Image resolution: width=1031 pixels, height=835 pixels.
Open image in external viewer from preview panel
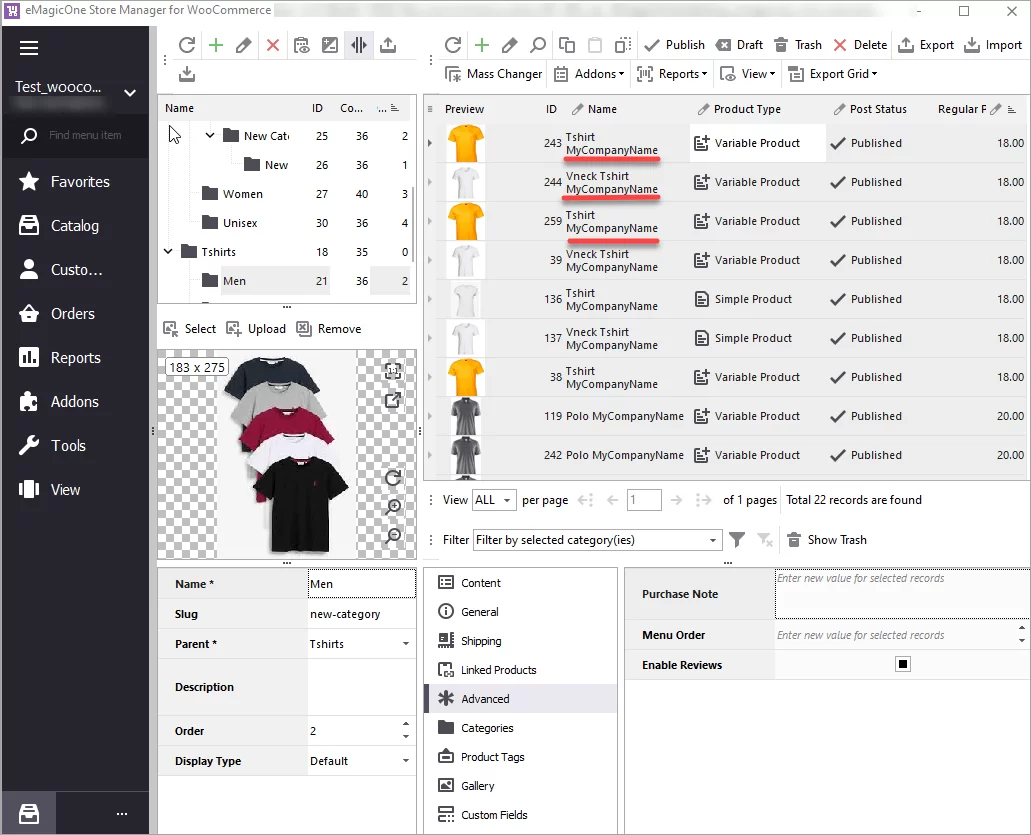tap(393, 398)
